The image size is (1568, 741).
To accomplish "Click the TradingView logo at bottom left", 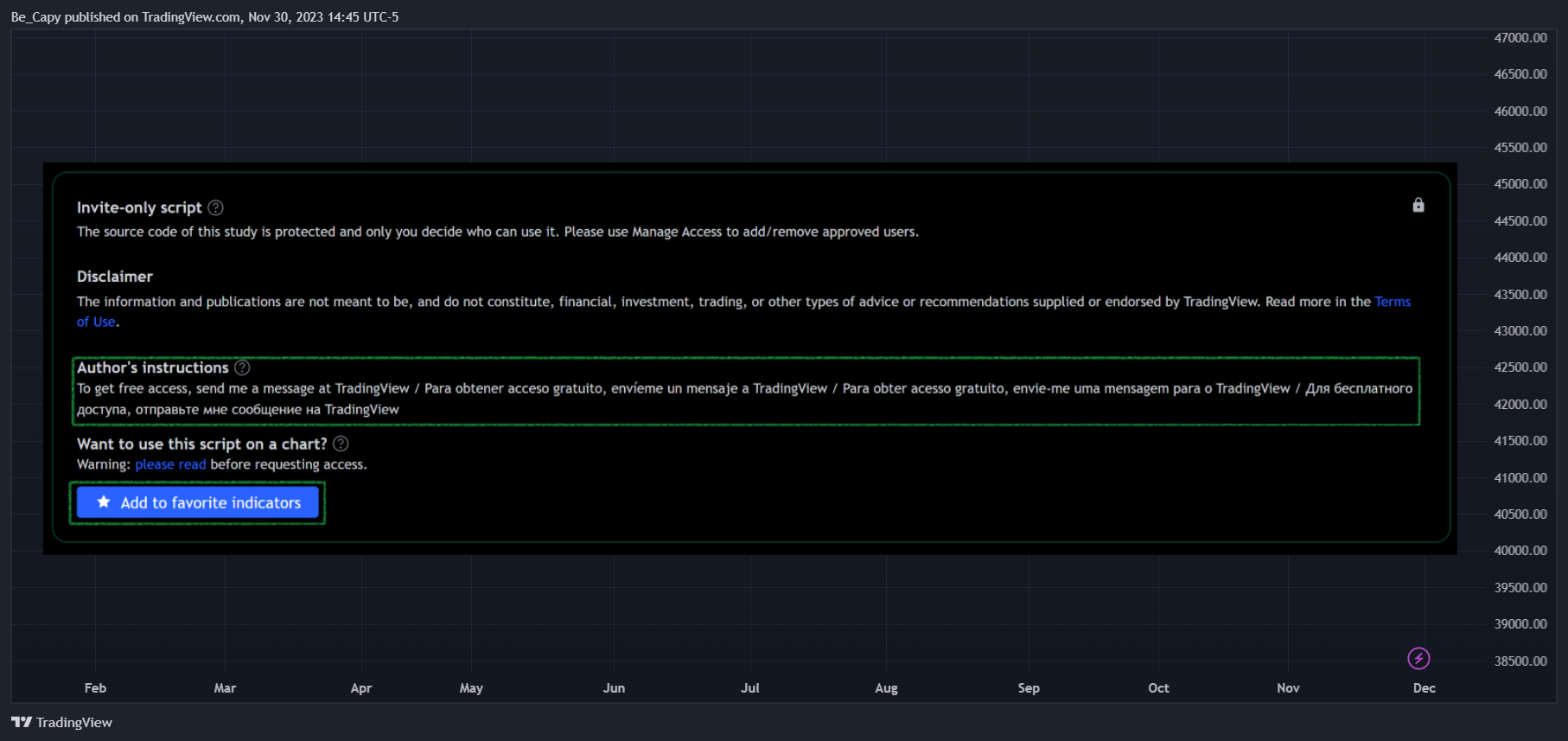I will point(61,722).
